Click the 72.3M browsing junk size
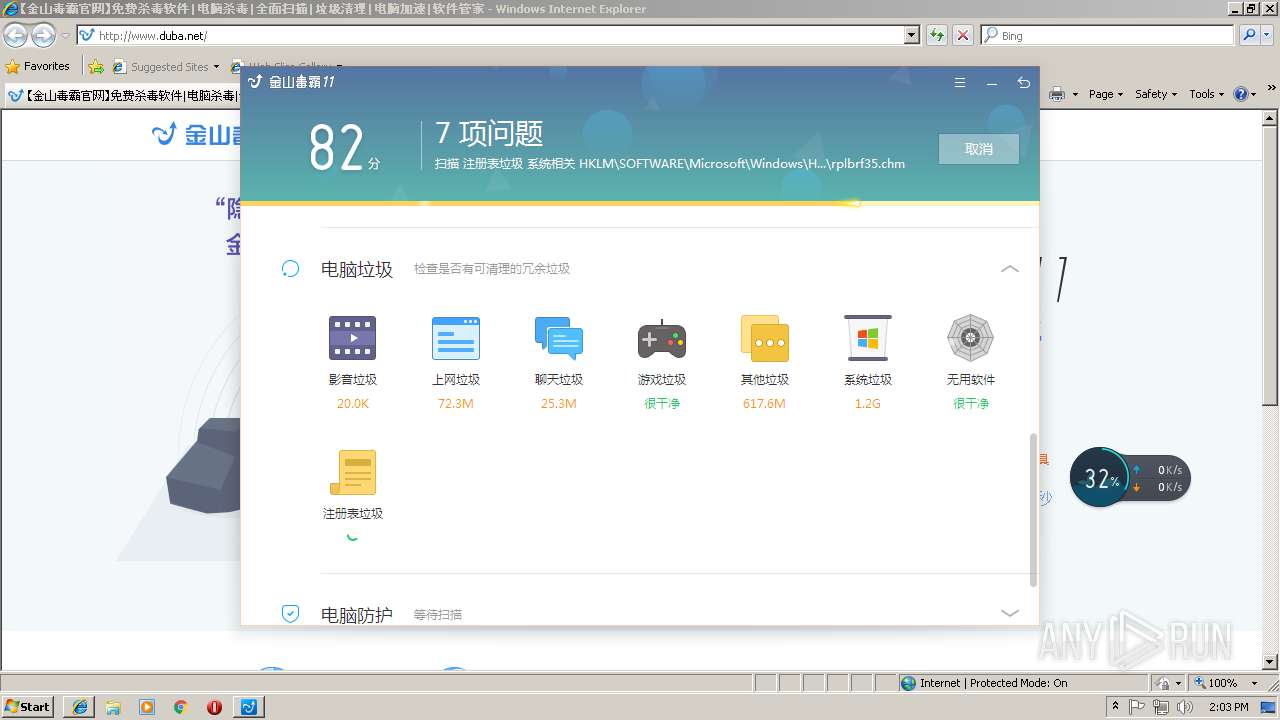 coord(455,404)
